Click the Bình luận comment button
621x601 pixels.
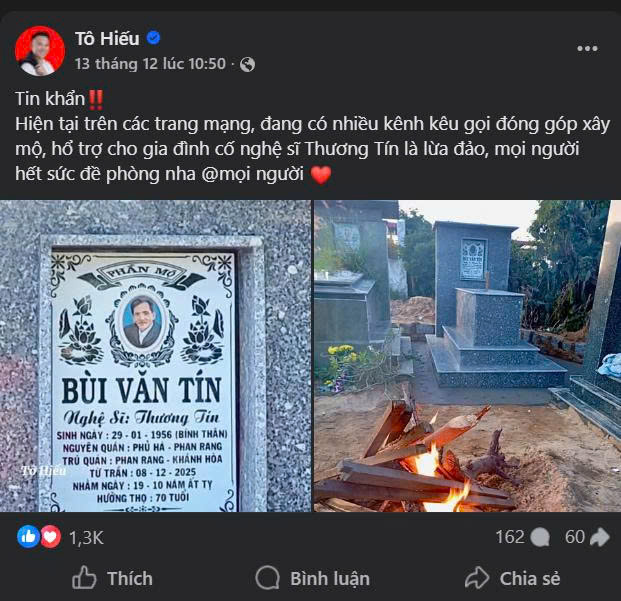pyautogui.click(x=313, y=578)
